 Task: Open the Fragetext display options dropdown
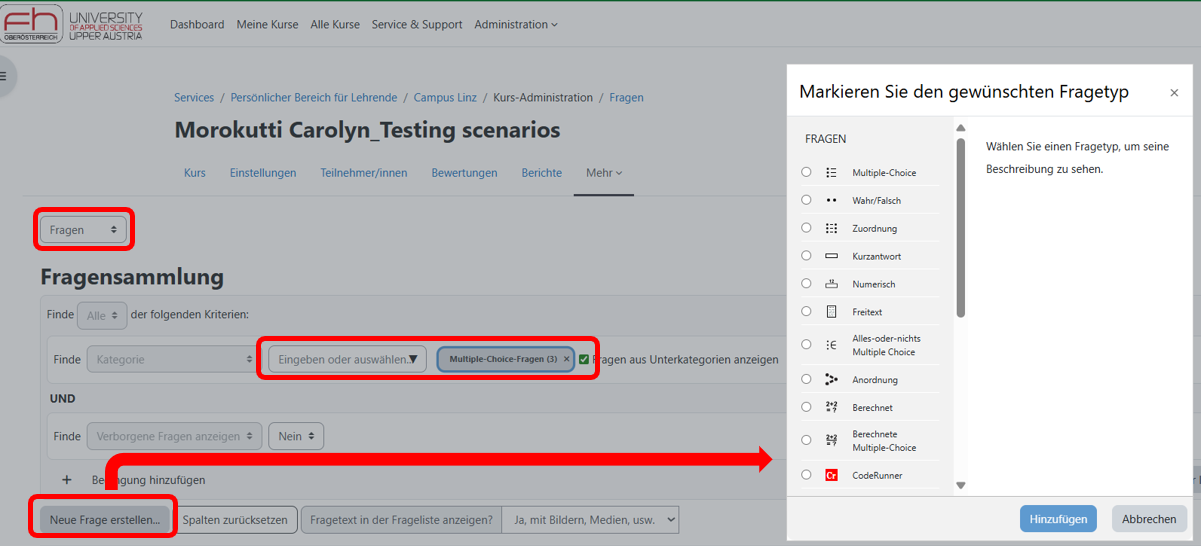(x=589, y=520)
